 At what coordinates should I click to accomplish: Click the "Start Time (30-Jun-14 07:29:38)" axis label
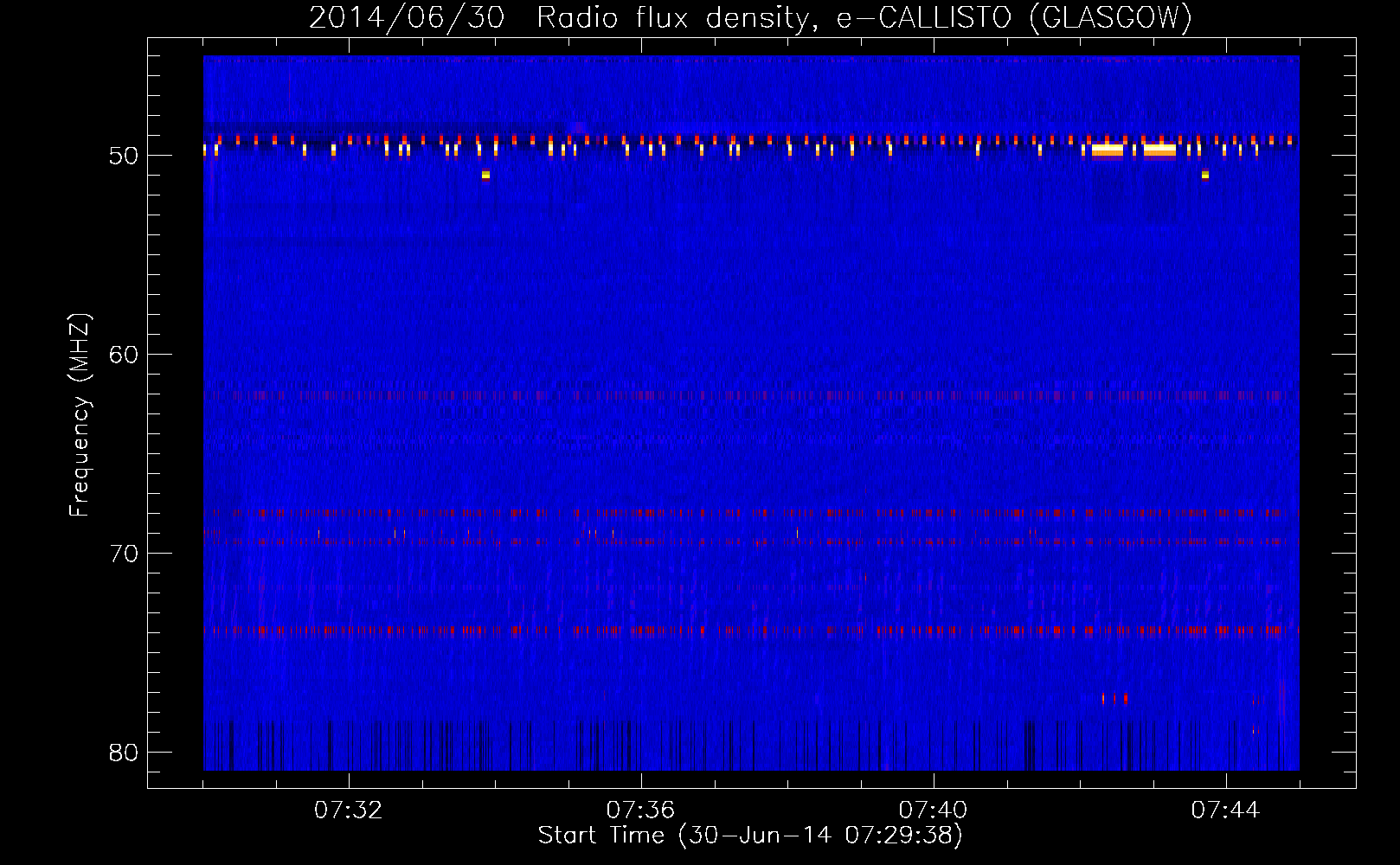[750, 836]
